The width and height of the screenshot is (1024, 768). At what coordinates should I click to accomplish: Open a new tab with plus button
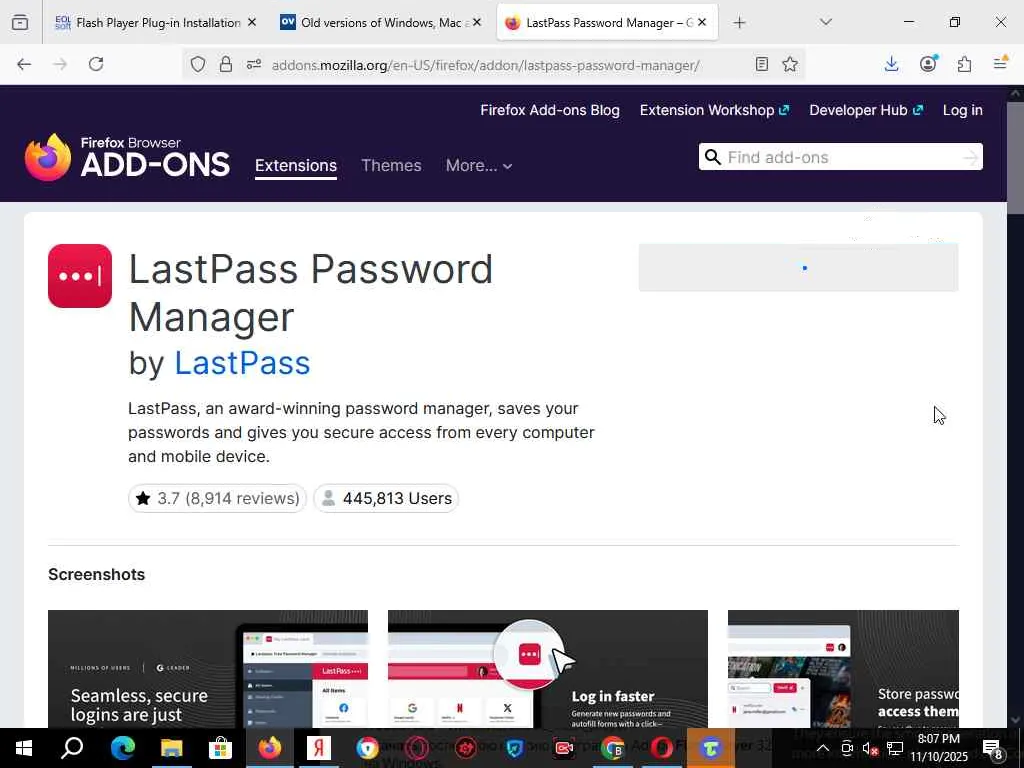click(739, 23)
